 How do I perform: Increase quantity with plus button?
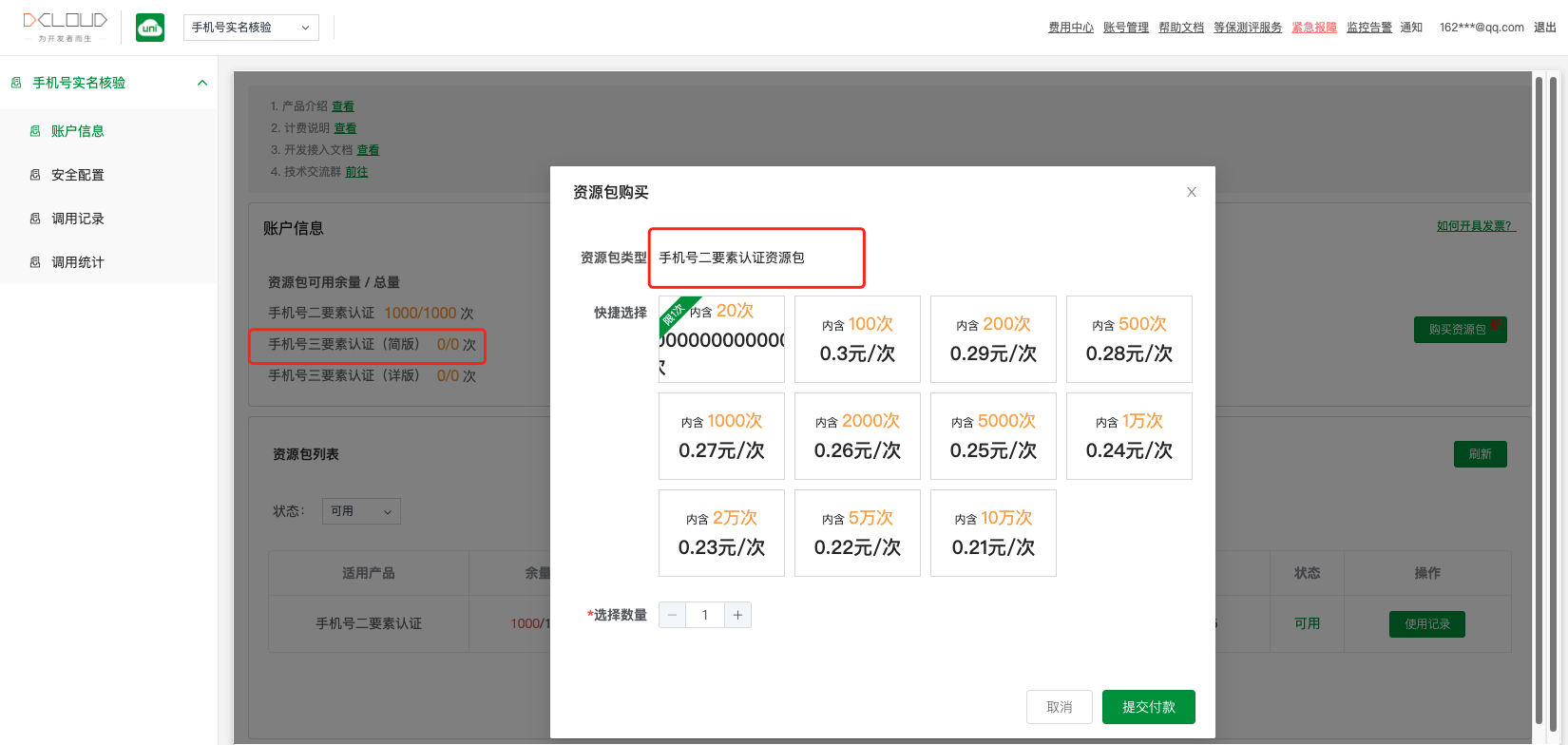click(737, 615)
